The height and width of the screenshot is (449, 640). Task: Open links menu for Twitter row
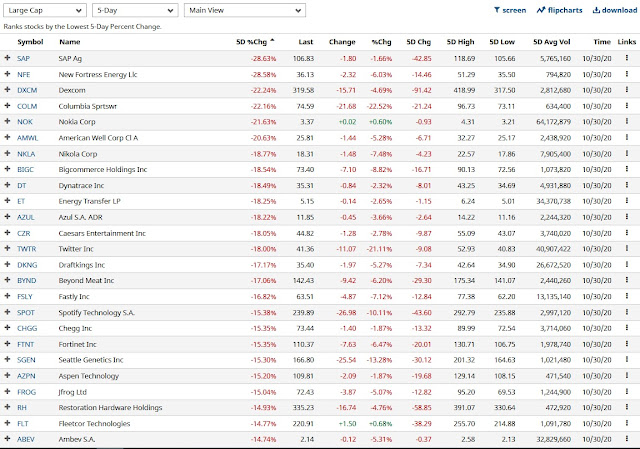[x=627, y=248]
